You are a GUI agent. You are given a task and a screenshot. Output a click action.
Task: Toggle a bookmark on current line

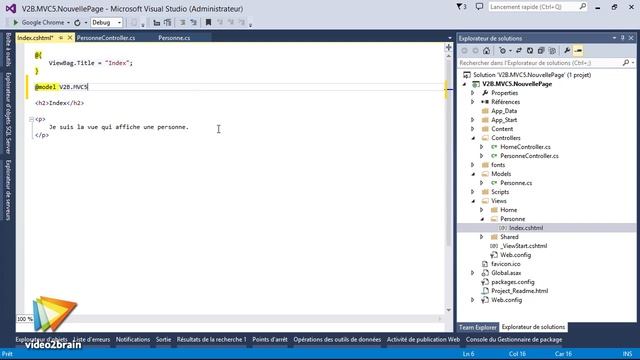pyautogui.click(x=208, y=23)
